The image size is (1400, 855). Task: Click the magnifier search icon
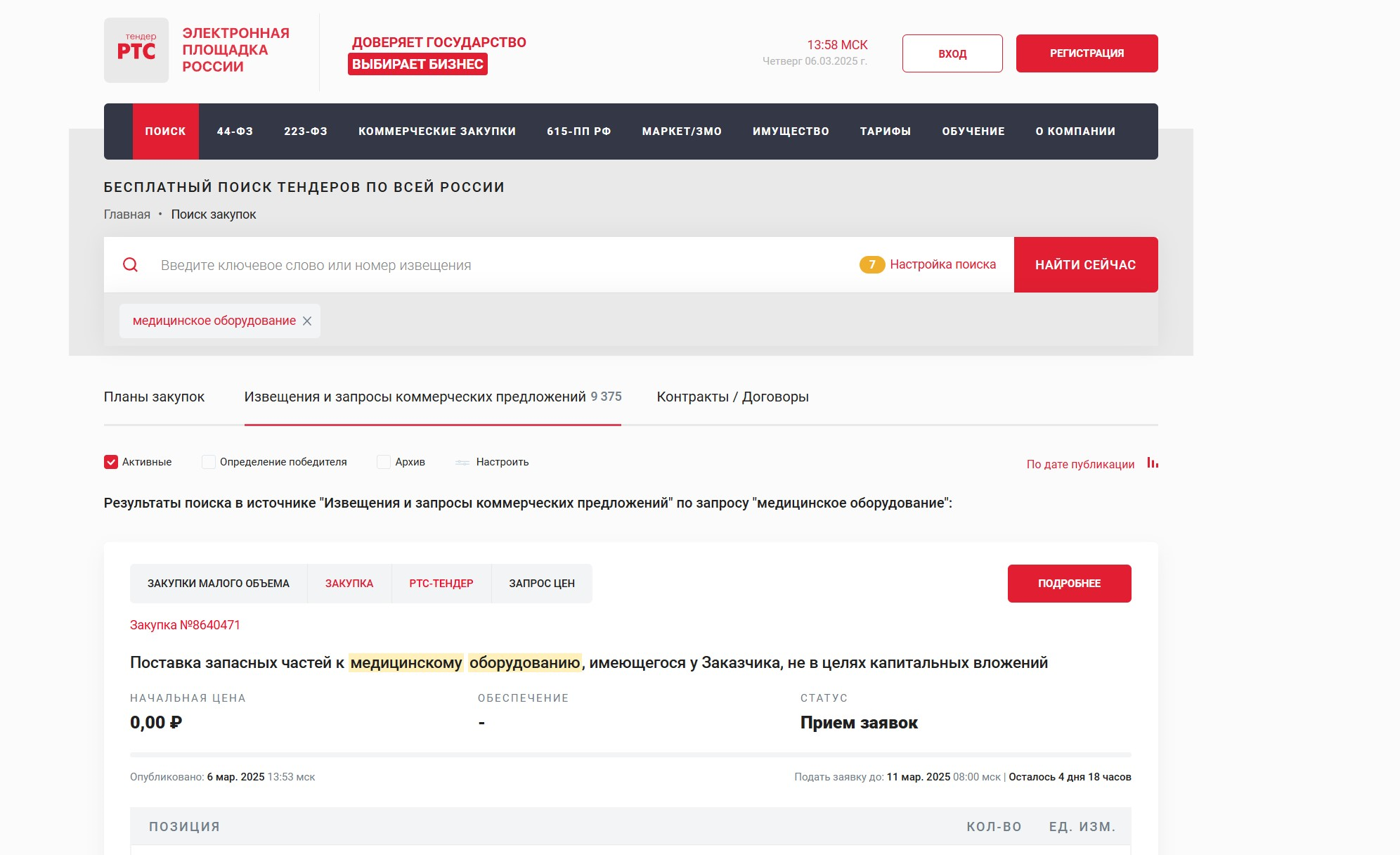coord(131,265)
